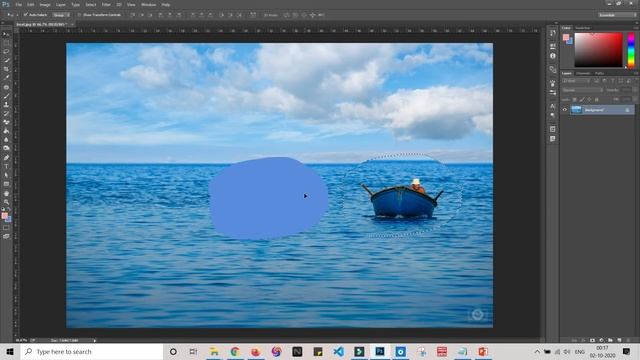Click the background color swatch in Color panel
This screenshot has width=640, height=360.
point(570,42)
